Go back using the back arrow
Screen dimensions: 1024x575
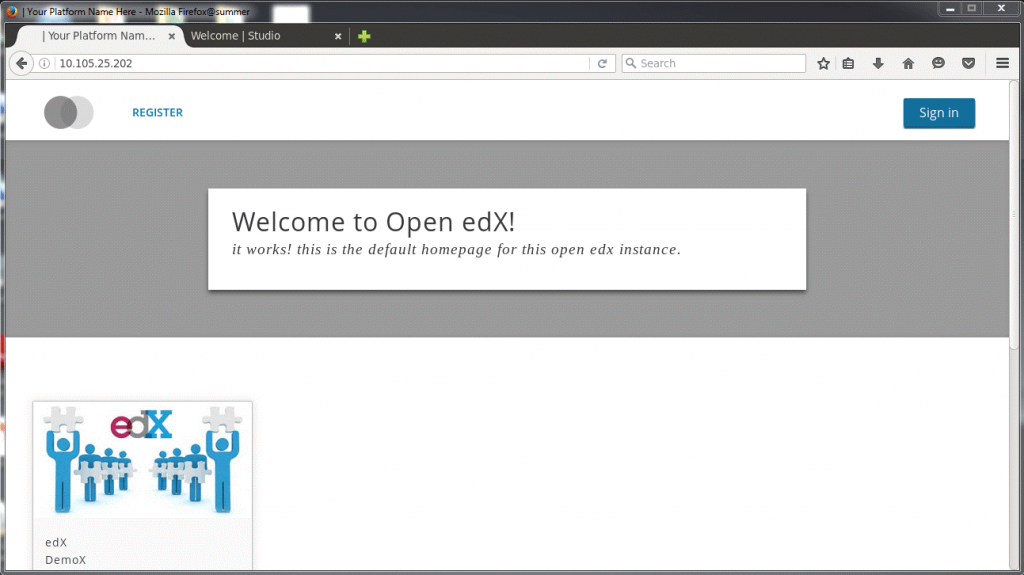pyautogui.click(x=22, y=63)
